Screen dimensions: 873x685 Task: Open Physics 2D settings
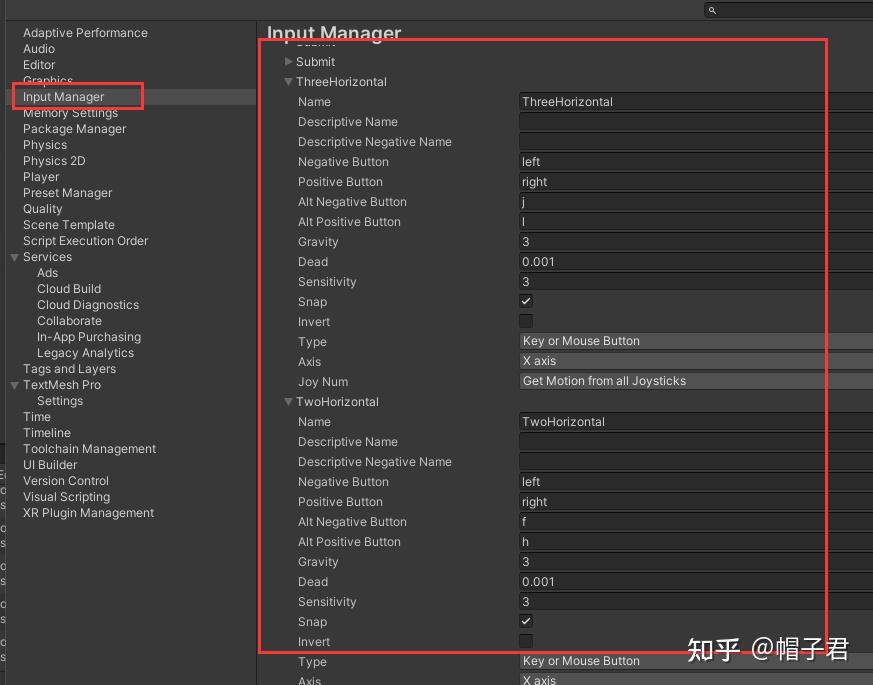(56, 160)
